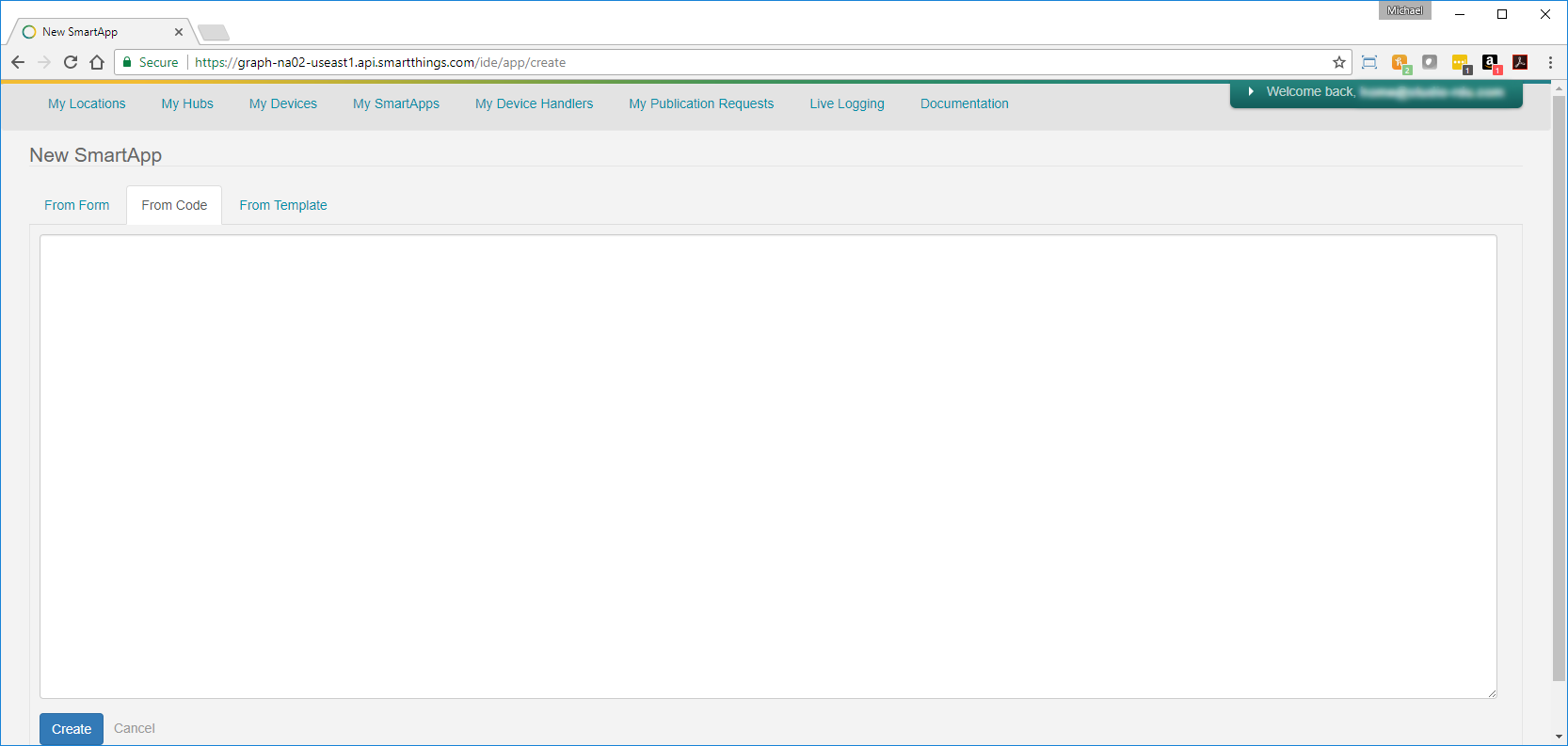Go back using the browser back arrow
This screenshot has width=1568, height=746.
(18, 62)
